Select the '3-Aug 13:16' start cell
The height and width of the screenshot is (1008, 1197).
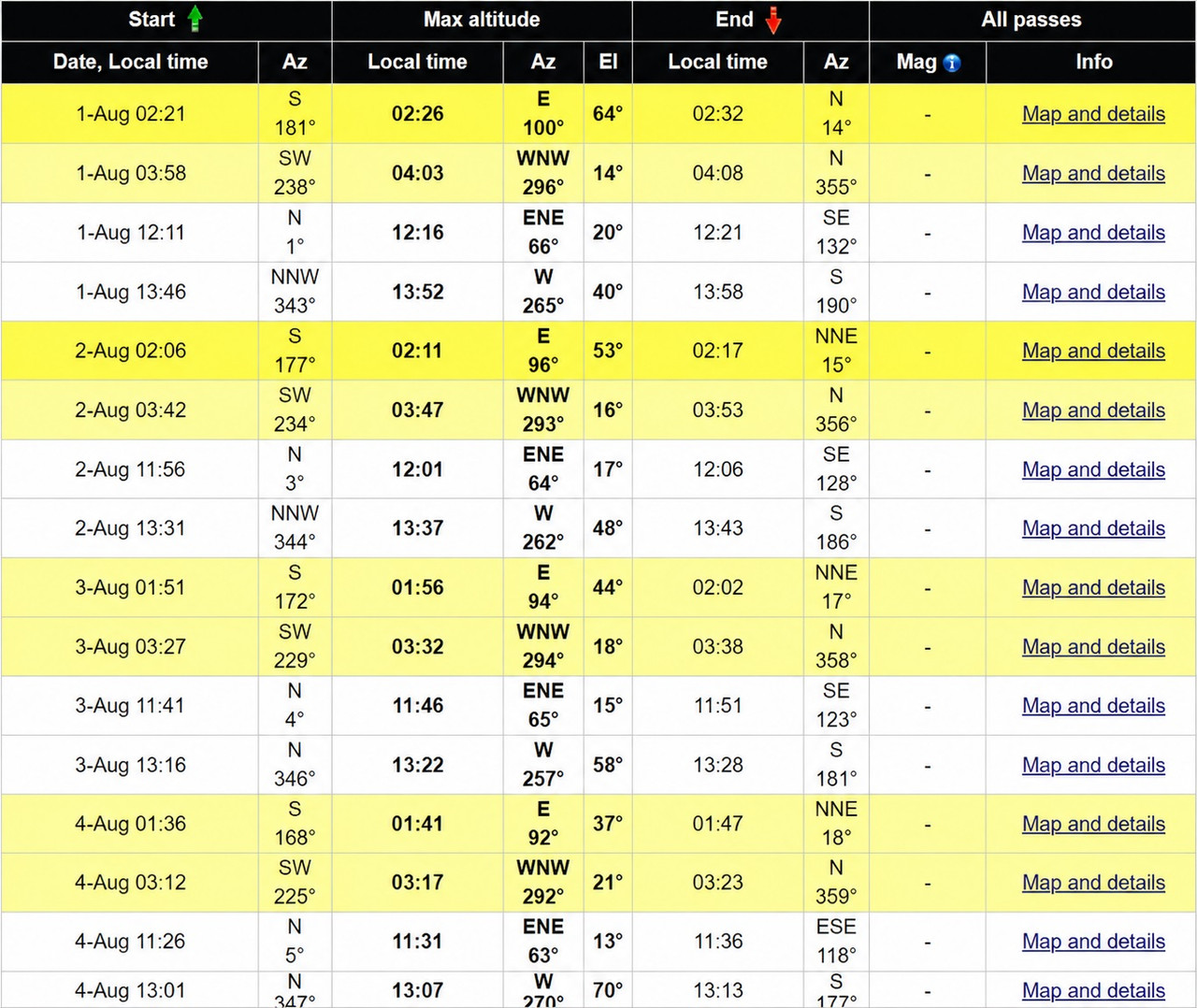click(x=130, y=765)
